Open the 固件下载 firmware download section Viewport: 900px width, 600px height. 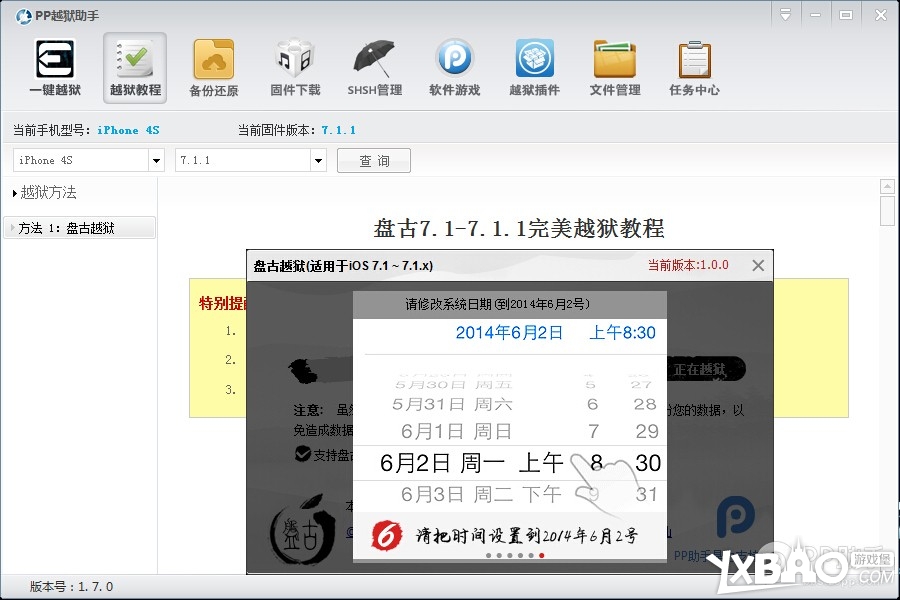click(293, 66)
